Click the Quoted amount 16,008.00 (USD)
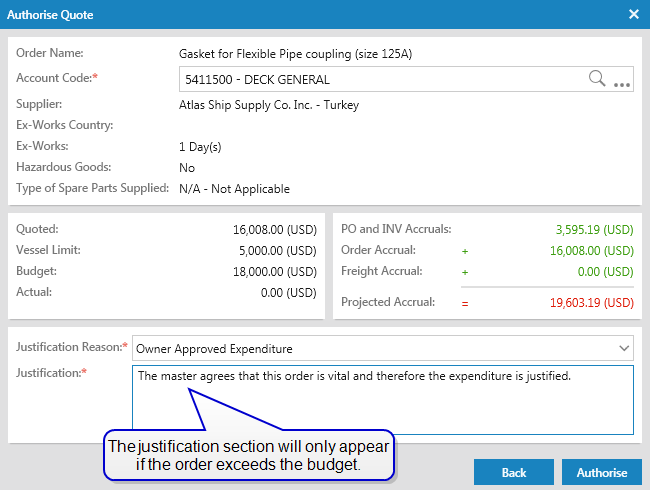 (274, 228)
